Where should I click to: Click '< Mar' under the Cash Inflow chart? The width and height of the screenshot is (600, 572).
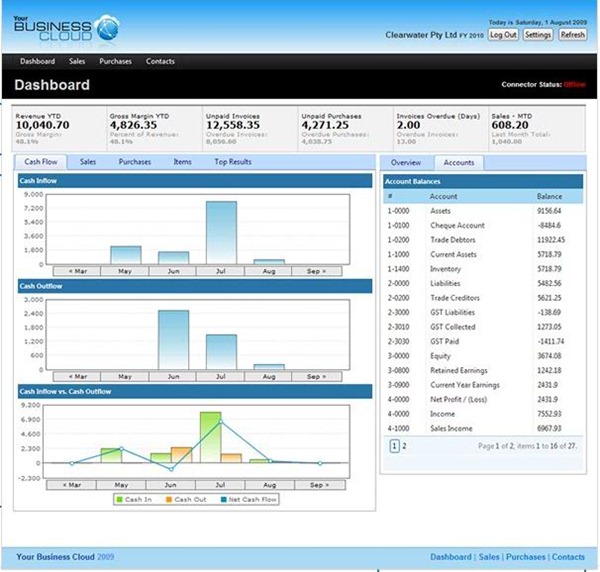[77, 271]
